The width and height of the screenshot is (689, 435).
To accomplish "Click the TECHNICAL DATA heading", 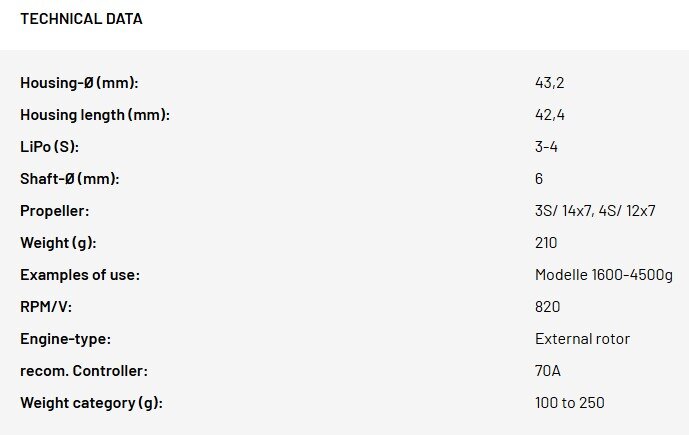I will click(x=81, y=19).
